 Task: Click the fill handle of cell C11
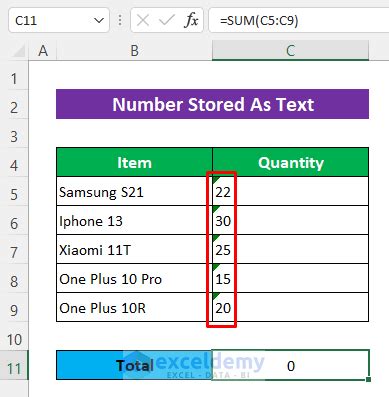point(368,379)
